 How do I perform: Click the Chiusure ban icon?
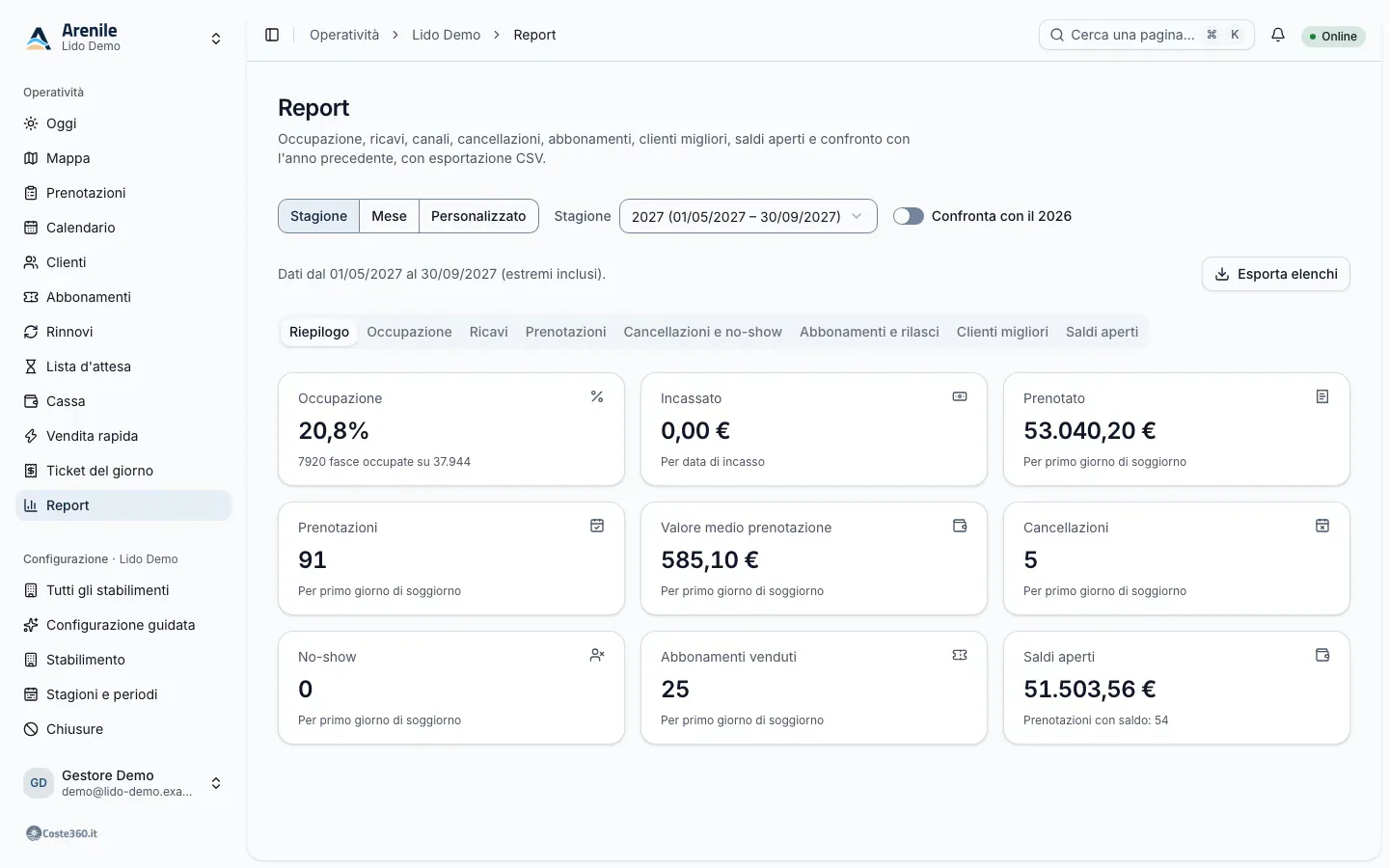[31, 729]
